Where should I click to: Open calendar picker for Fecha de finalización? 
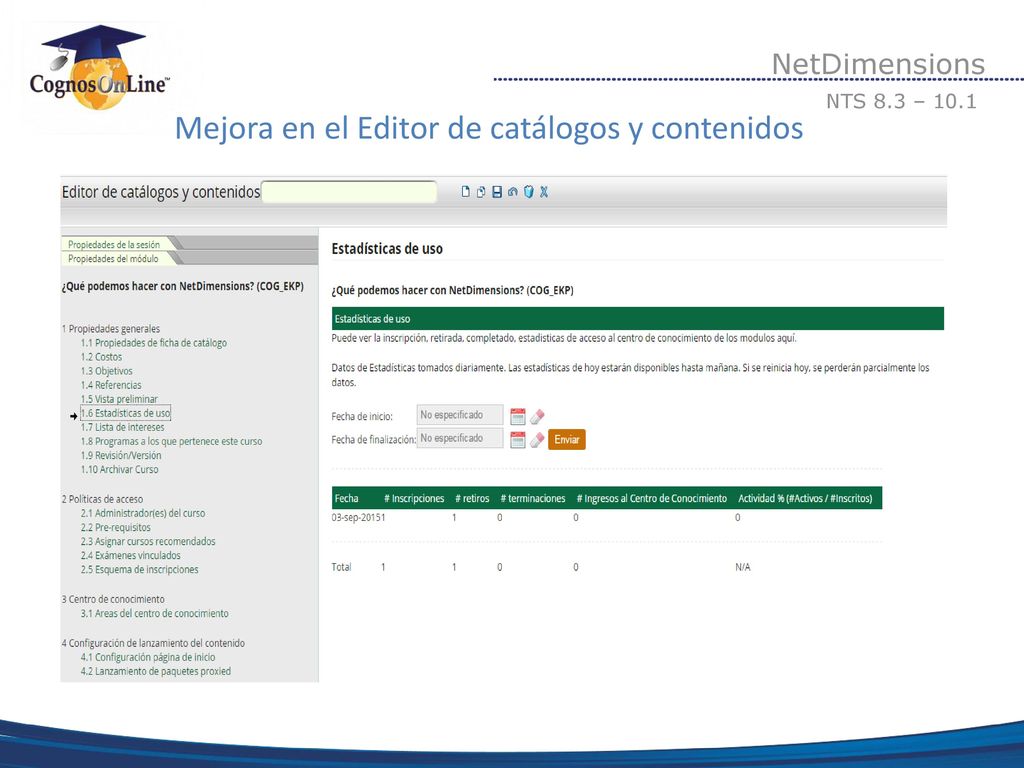click(517, 440)
